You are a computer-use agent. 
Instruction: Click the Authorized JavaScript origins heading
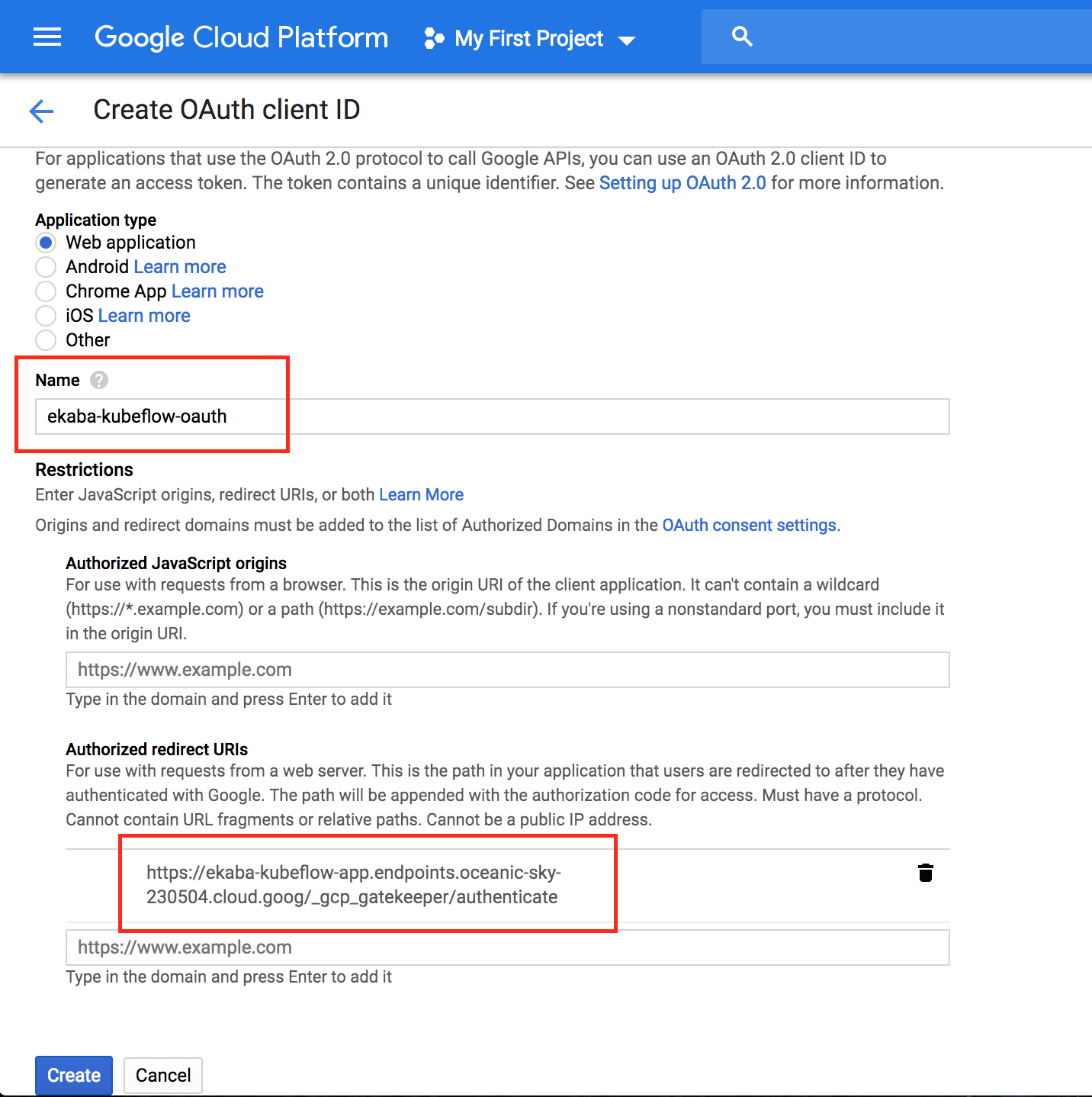pos(176,563)
